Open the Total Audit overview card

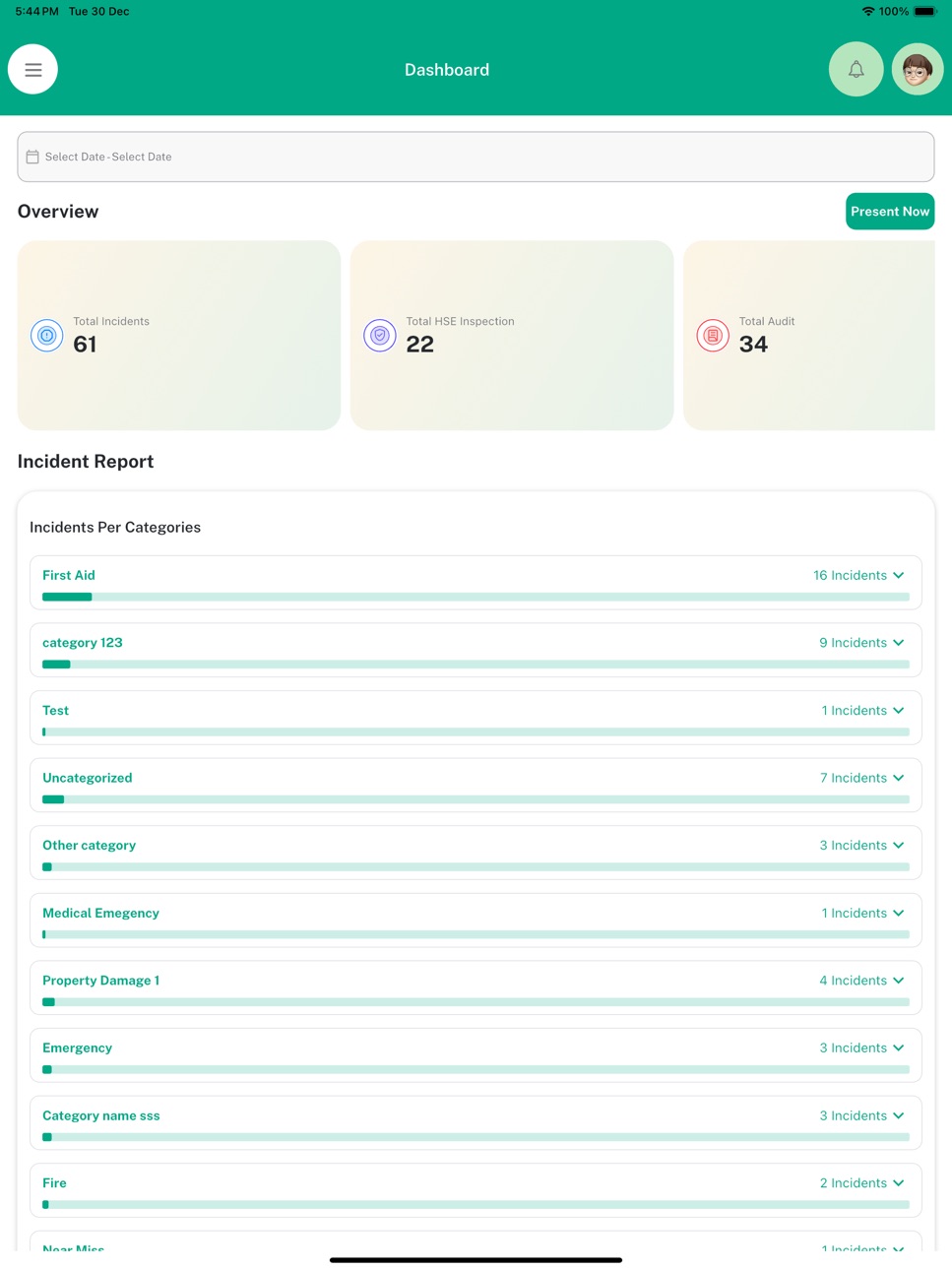coord(809,336)
